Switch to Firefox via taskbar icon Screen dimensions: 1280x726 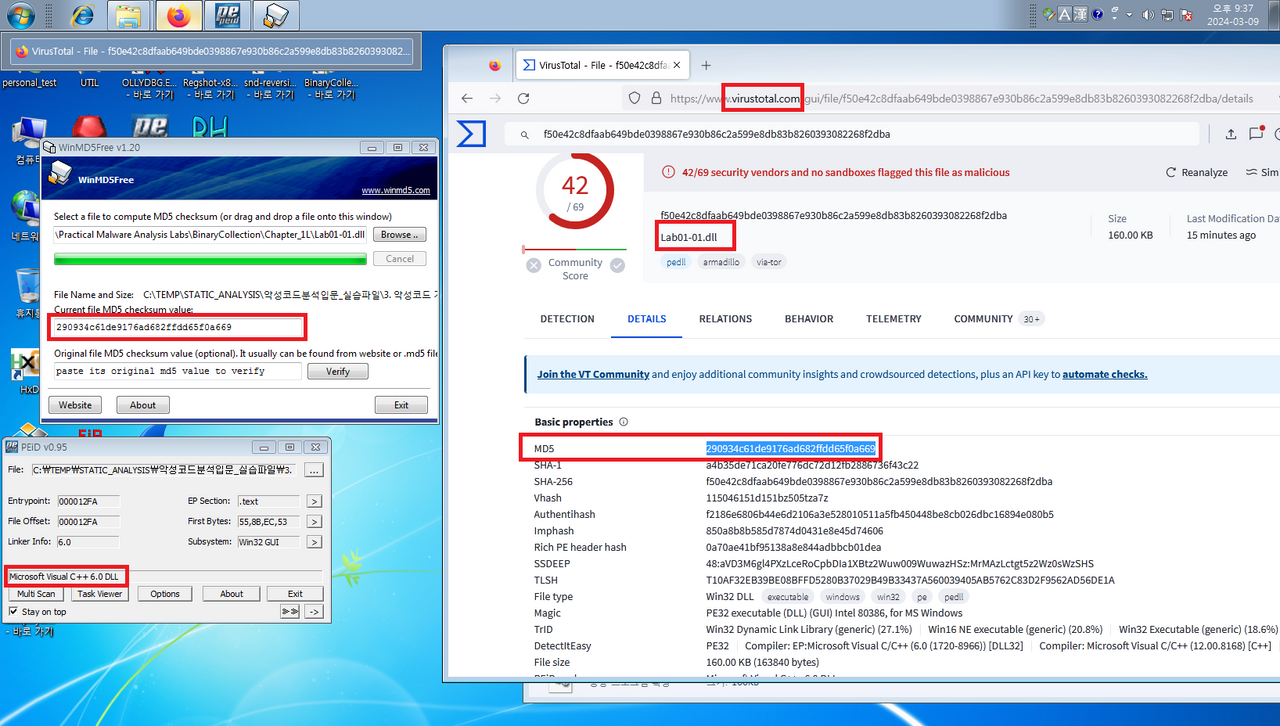click(x=178, y=16)
